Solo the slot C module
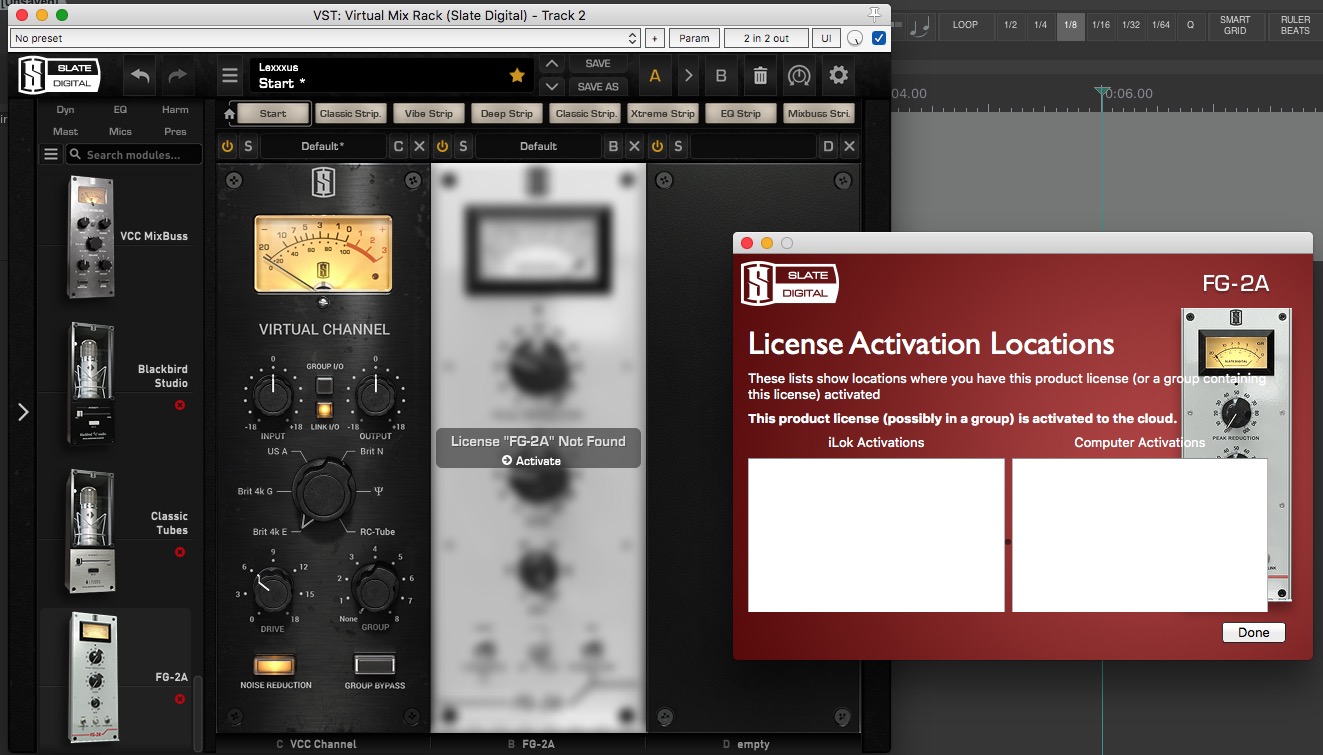Screen dimensions: 1323x755 [x=248, y=147]
